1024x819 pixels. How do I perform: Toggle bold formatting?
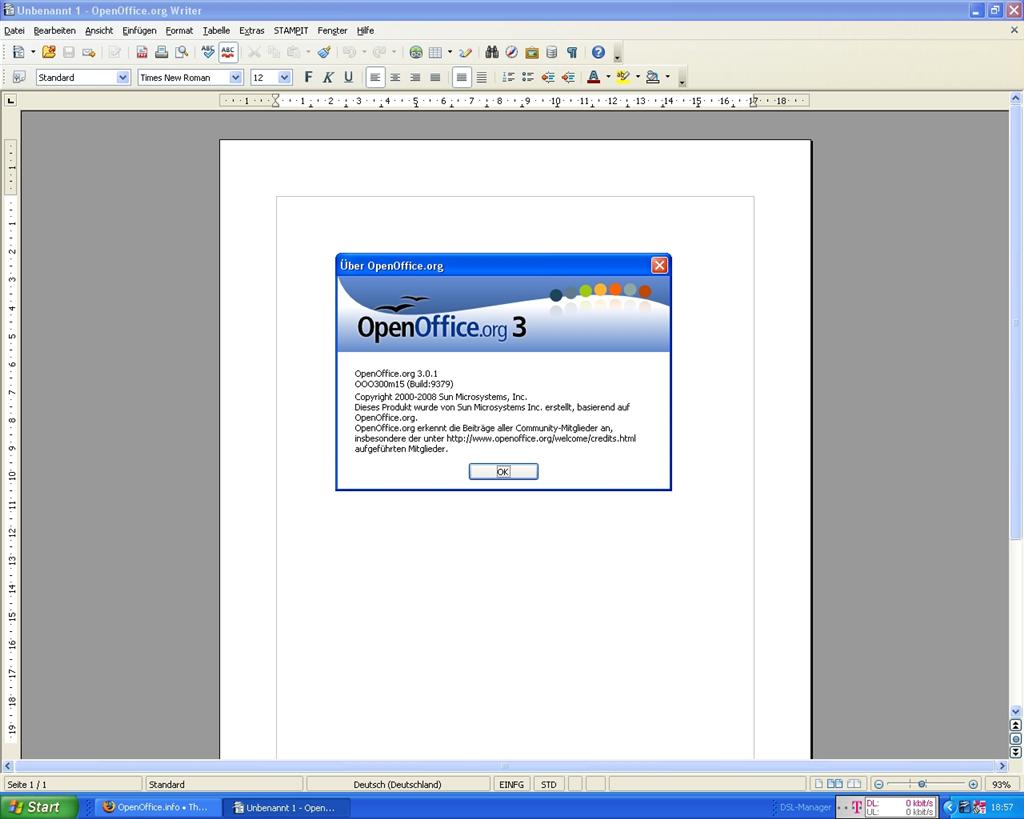[308, 77]
